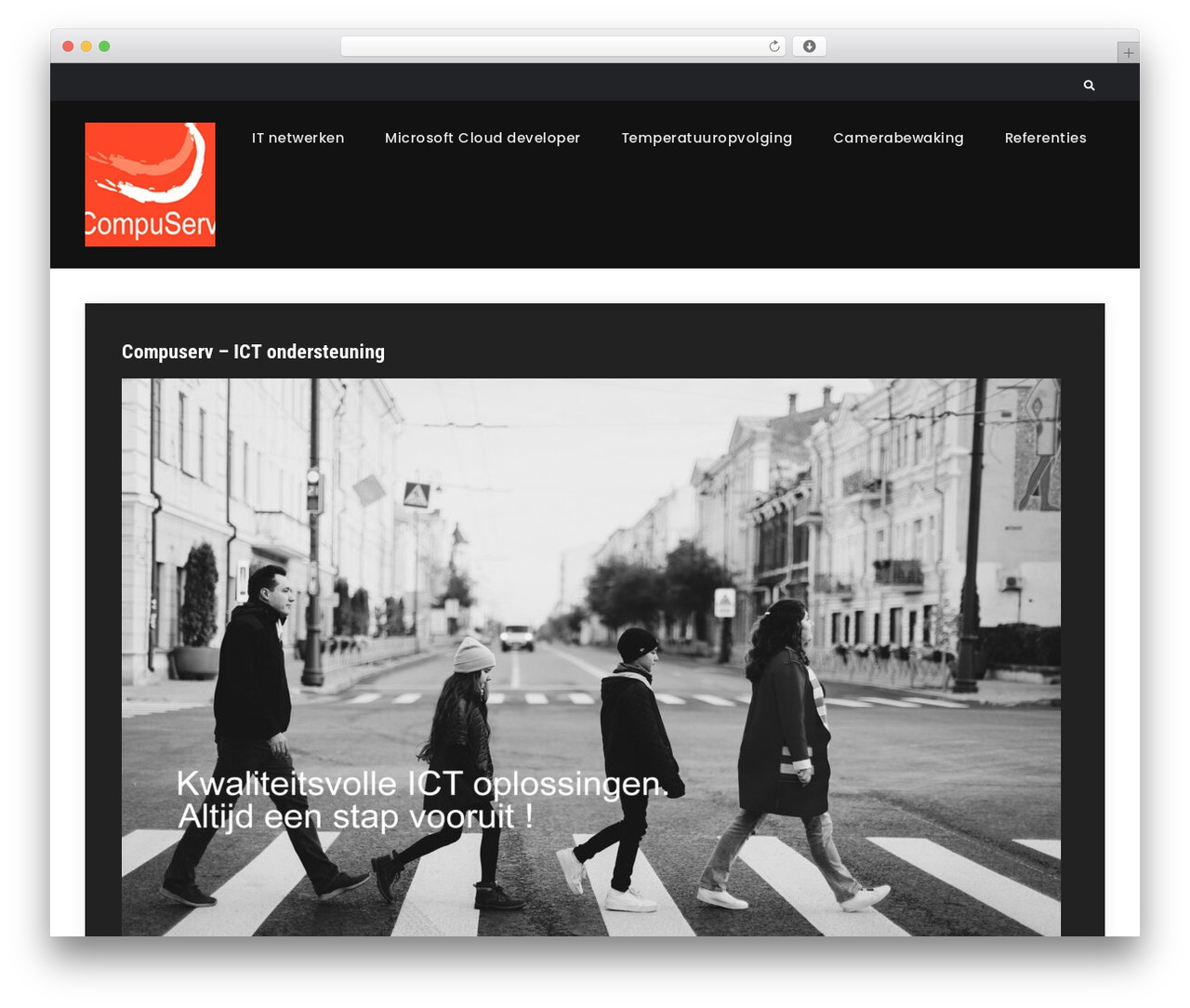
Task: Click the Compuserv – ICT ondersteuning heading
Action: (253, 351)
